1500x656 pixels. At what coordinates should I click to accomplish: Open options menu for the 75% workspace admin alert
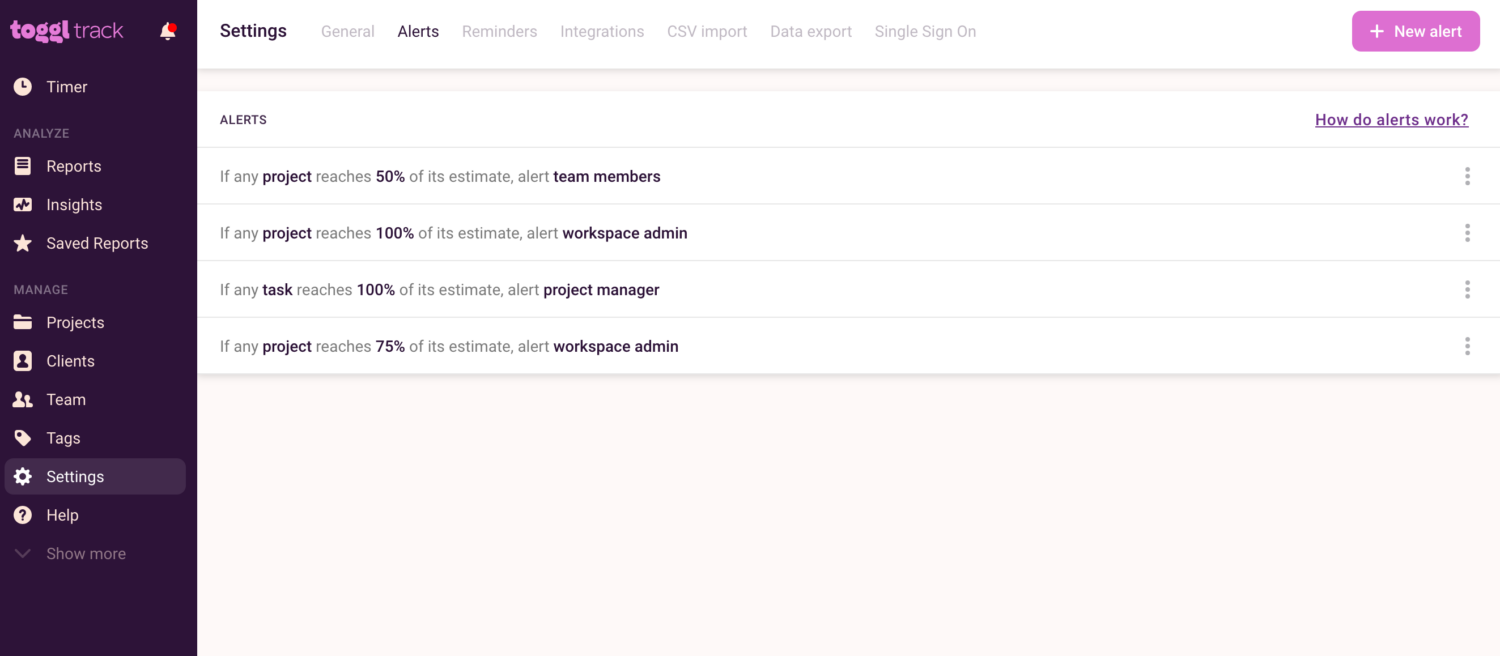[1467, 346]
